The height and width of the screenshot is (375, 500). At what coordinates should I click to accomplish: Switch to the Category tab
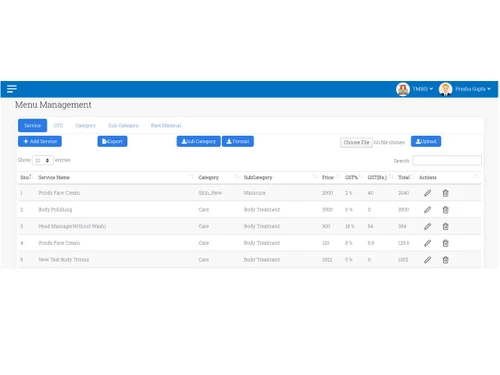[x=85, y=125]
